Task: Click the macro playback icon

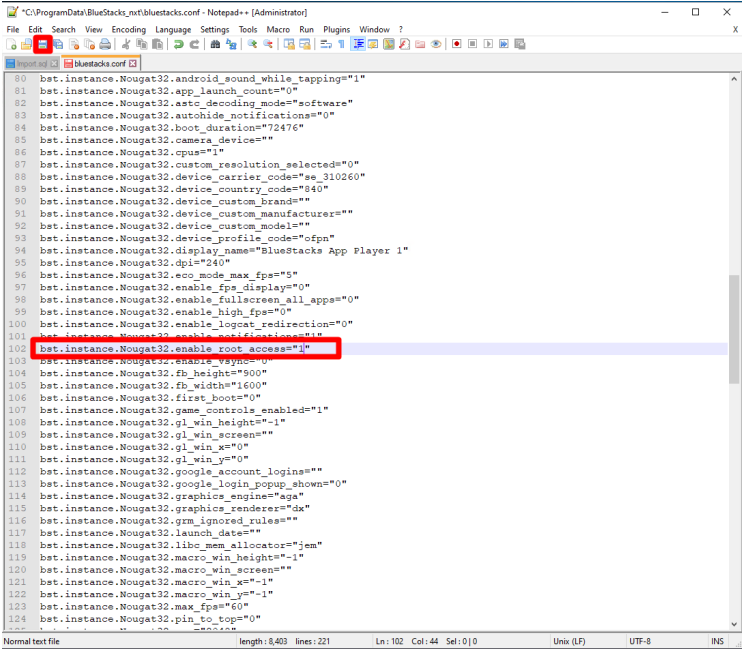Action: [488, 44]
